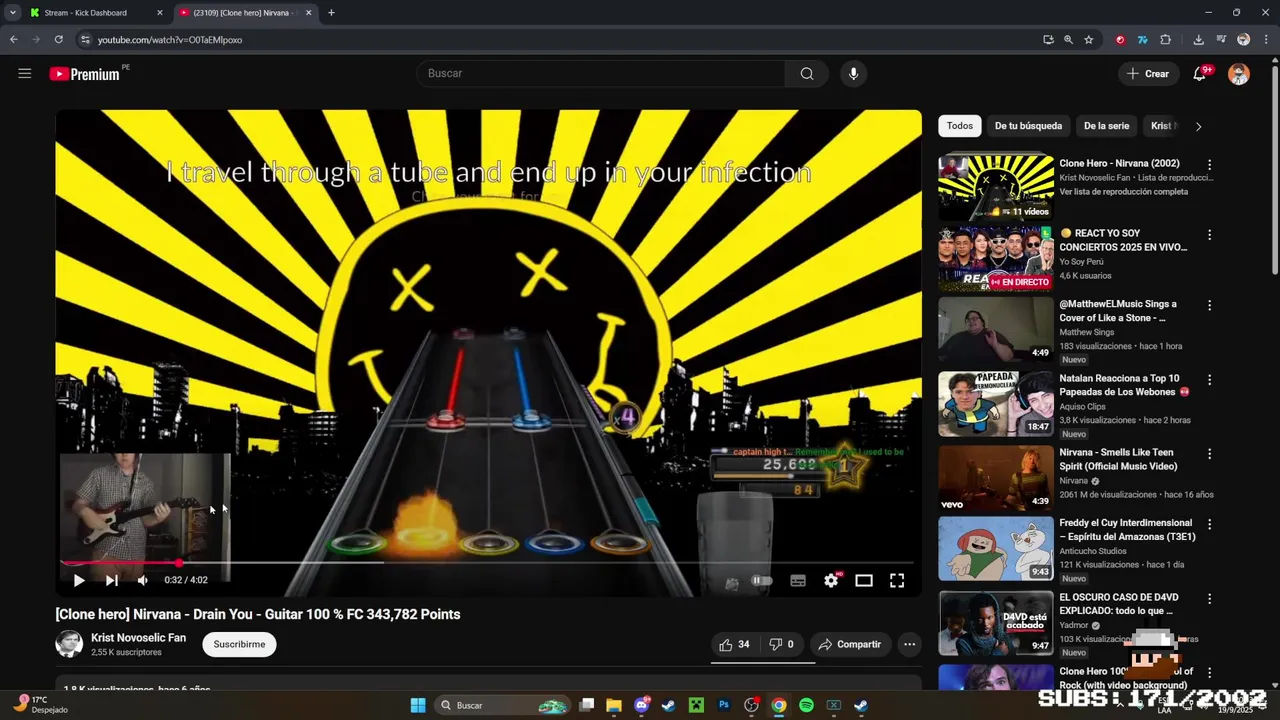The image size is (1280, 720).
Task: Subscribe with the Suscribirme button
Action: 240,644
